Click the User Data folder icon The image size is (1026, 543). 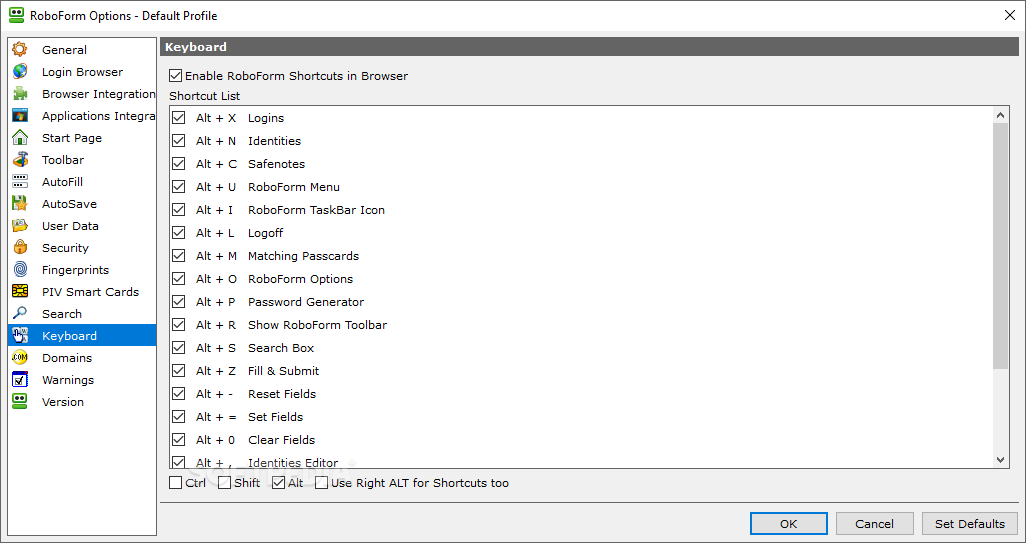[20, 226]
